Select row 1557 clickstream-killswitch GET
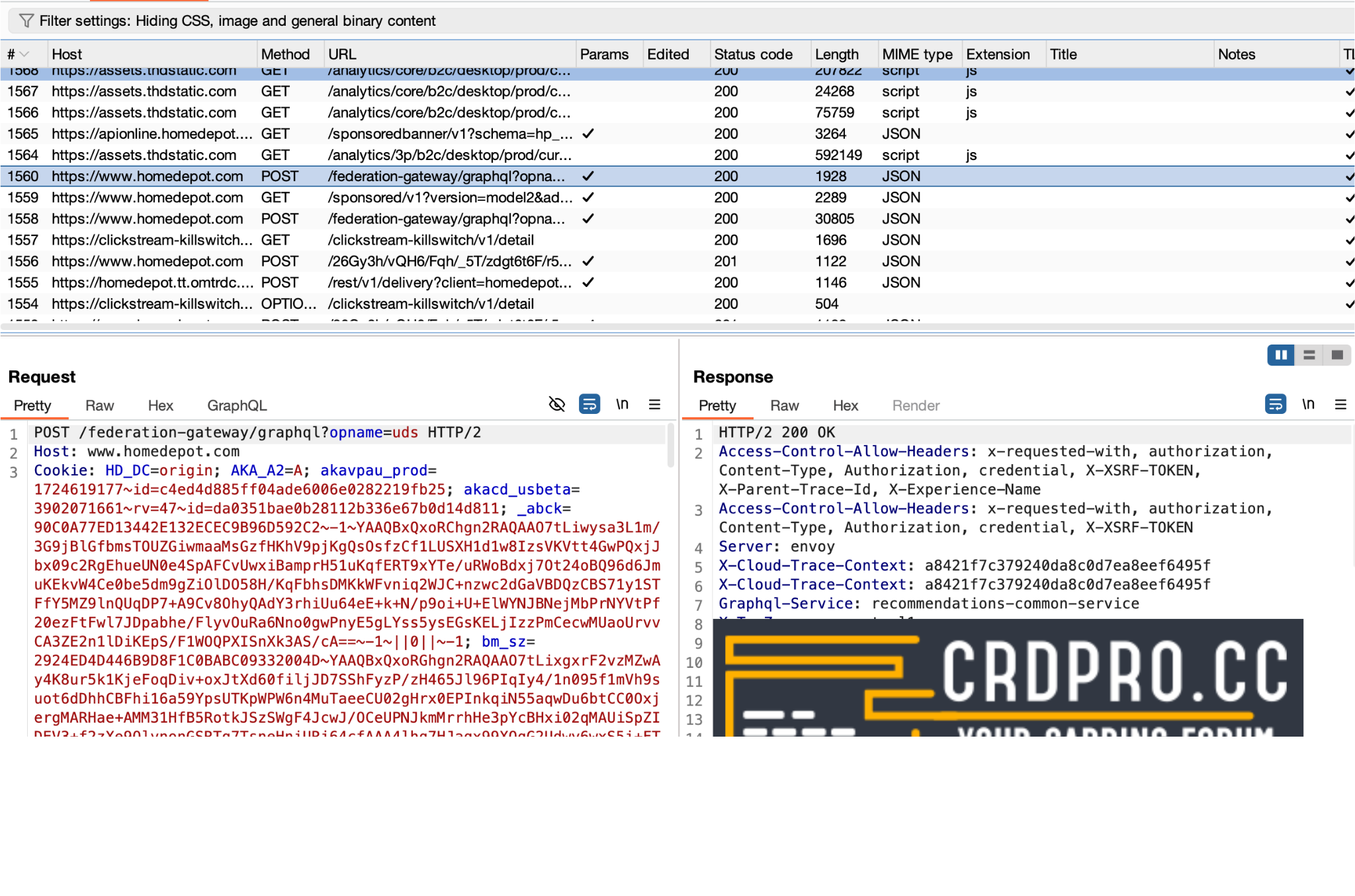Image resolution: width=1355 pixels, height=896 pixels. pyautogui.click(x=677, y=240)
